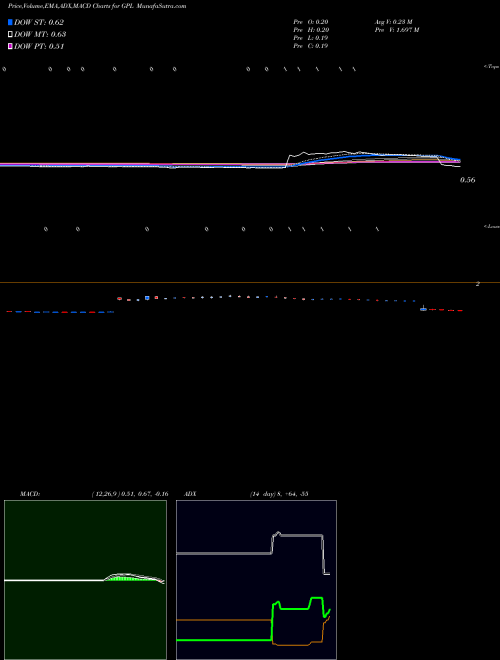The height and width of the screenshot is (660, 500).
Task: Click the 'Pre V: 1.697 M' volume text
Action: coord(397,30)
